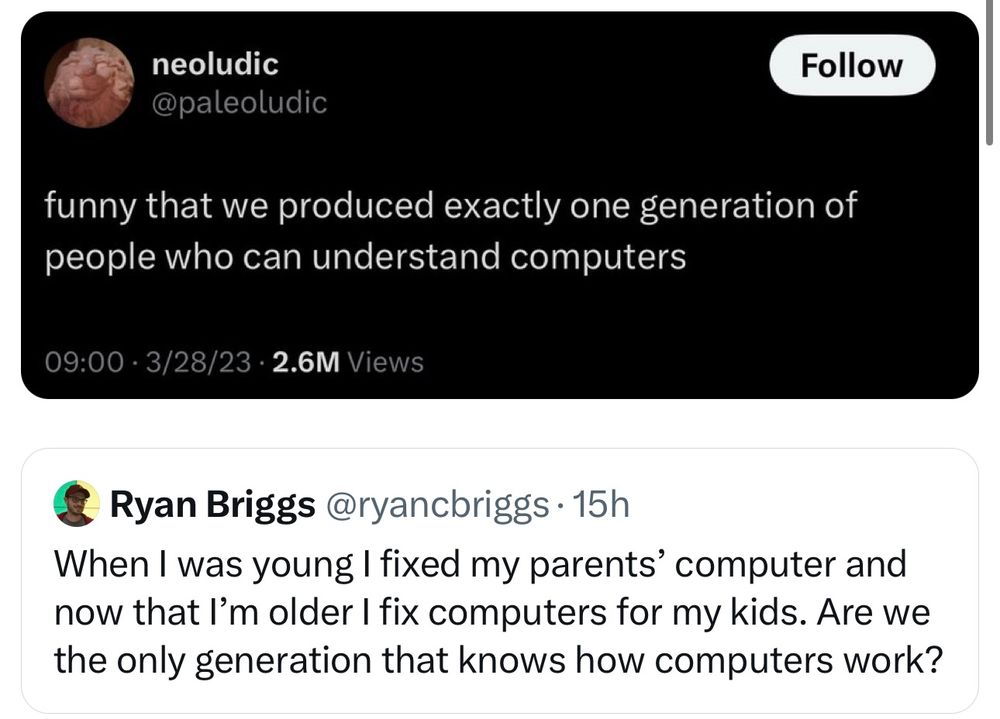The image size is (1000, 719).
Task: Click the line 'people who can understand computers'
Action: (364, 257)
